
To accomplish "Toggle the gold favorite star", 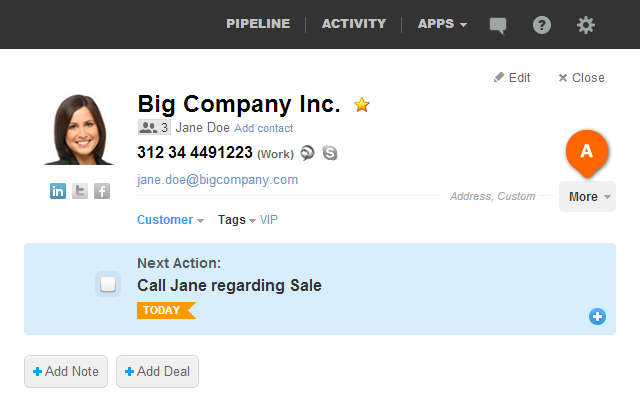I will [x=362, y=105].
